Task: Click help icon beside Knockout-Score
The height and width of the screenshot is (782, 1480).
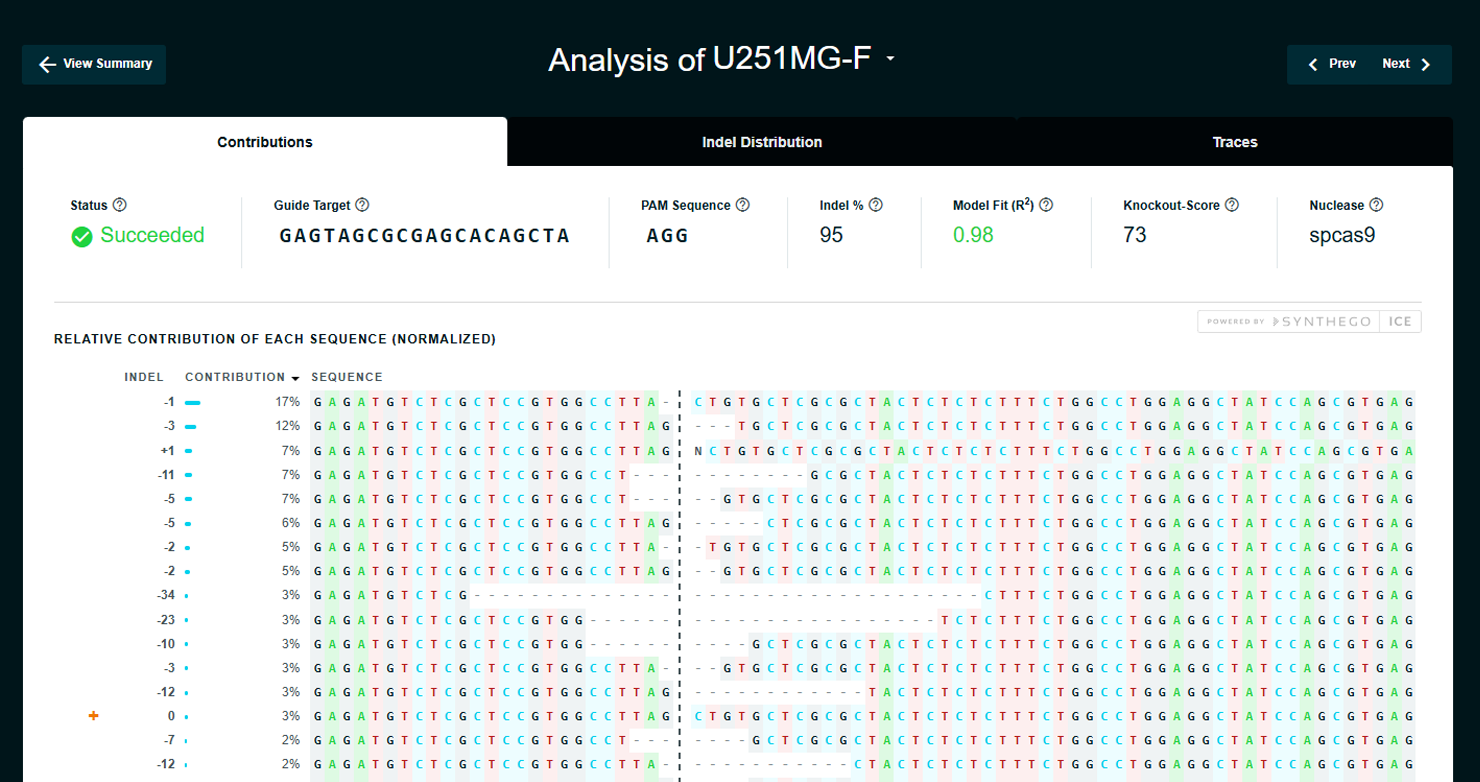Action: pyautogui.click(x=1232, y=205)
